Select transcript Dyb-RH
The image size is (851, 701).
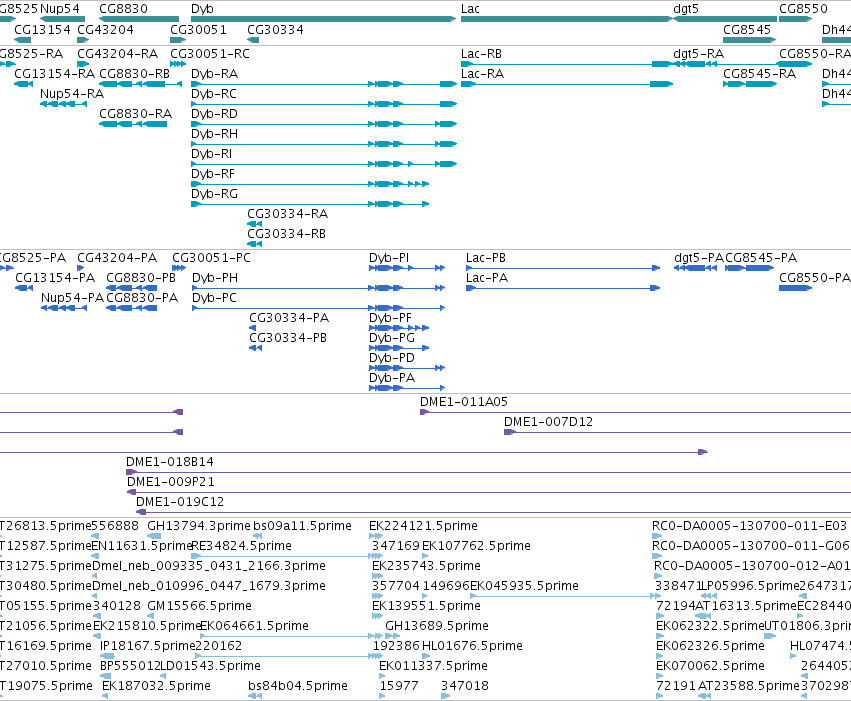pyautogui.click(x=214, y=134)
